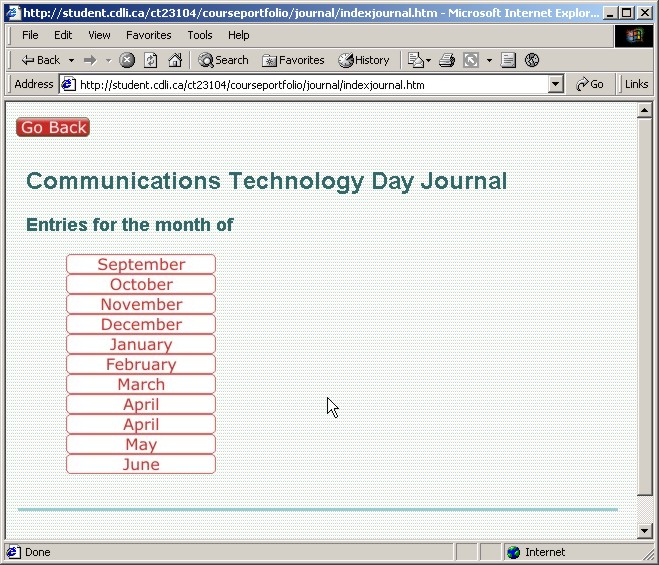This screenshot has width=659, height=565.
Task: Open the Favorites pane from toolbar
Action: [293, 61]
